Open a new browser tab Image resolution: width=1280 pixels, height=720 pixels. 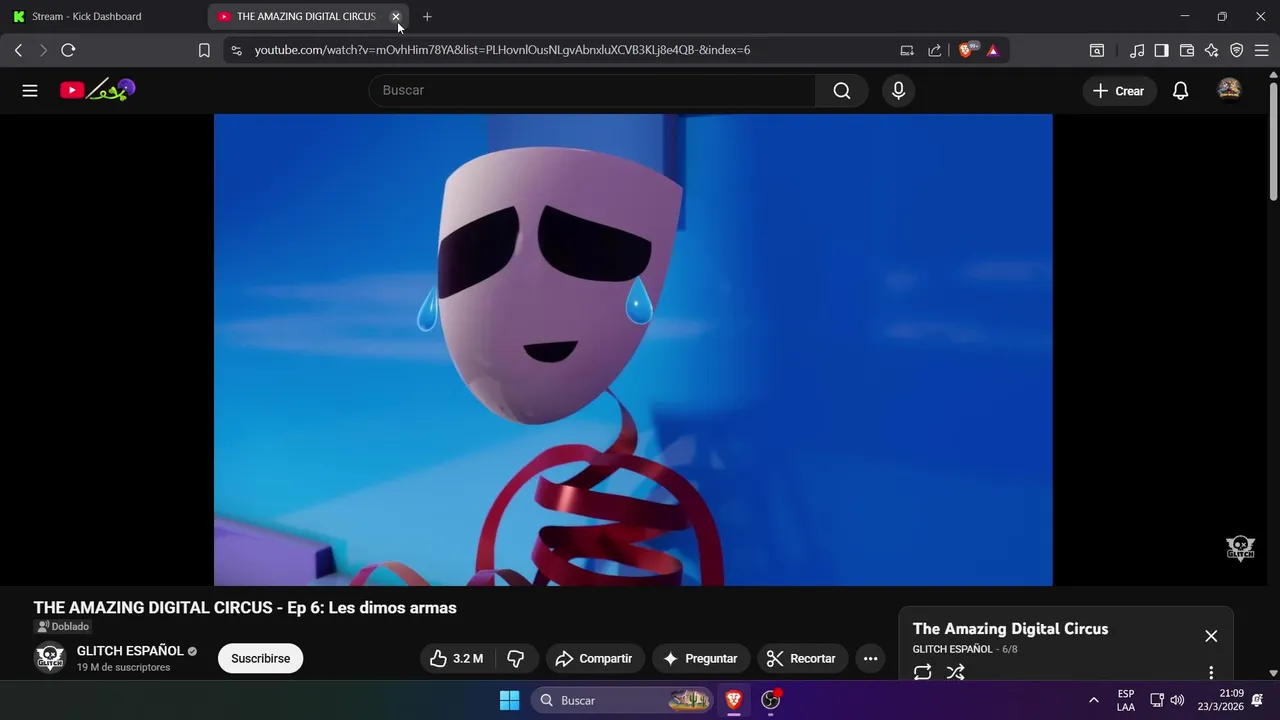pyautogui.click(x=427, y=16)
